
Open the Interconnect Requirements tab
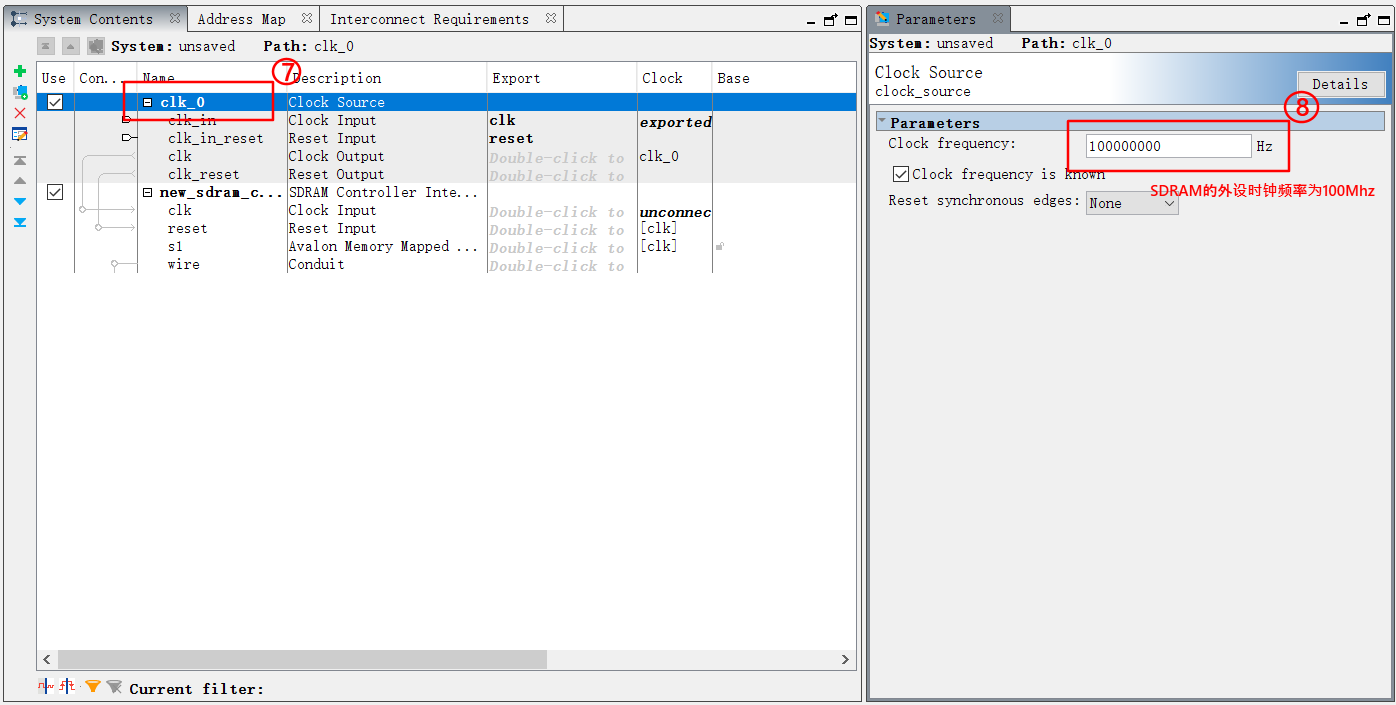pyautogui.click(x=431, y=17)
